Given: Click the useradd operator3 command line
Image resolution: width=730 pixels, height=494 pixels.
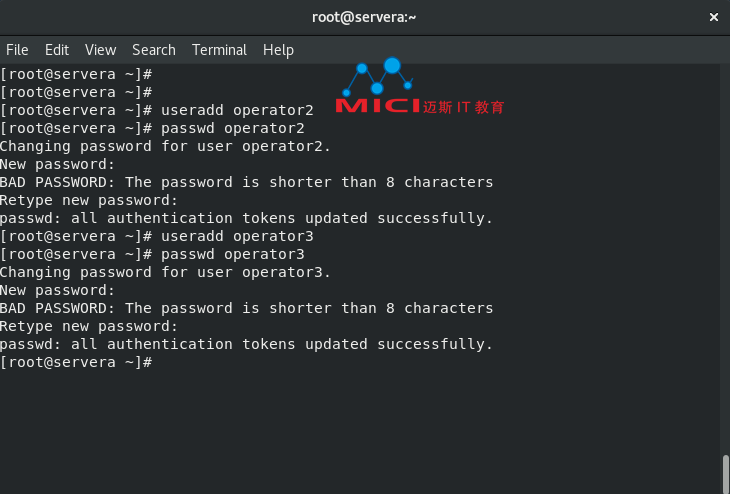Looking at the screenshot, I should pyautogui.click(x=157, y=237).
